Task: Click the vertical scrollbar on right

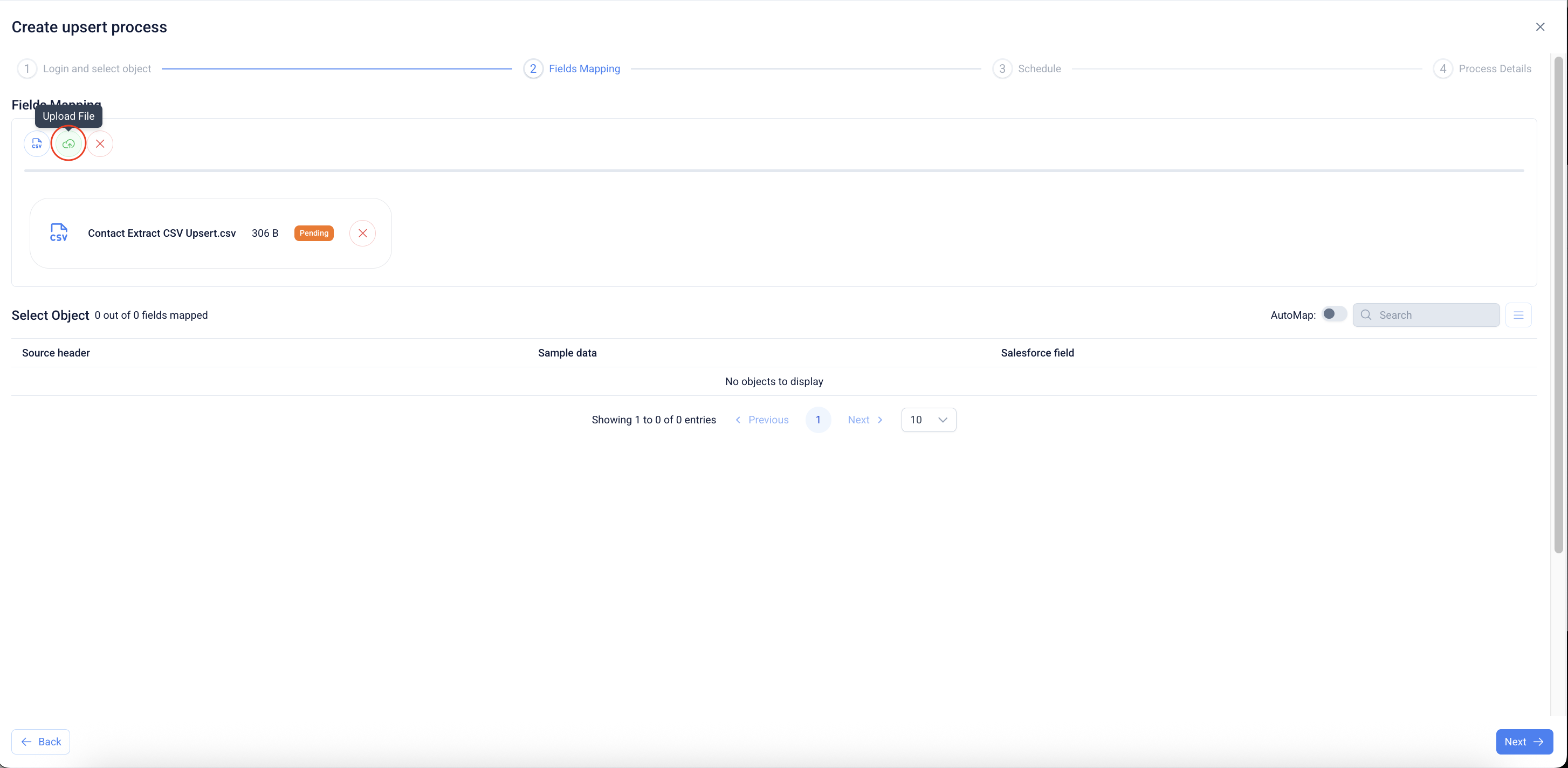Action: click(1558, 305)
